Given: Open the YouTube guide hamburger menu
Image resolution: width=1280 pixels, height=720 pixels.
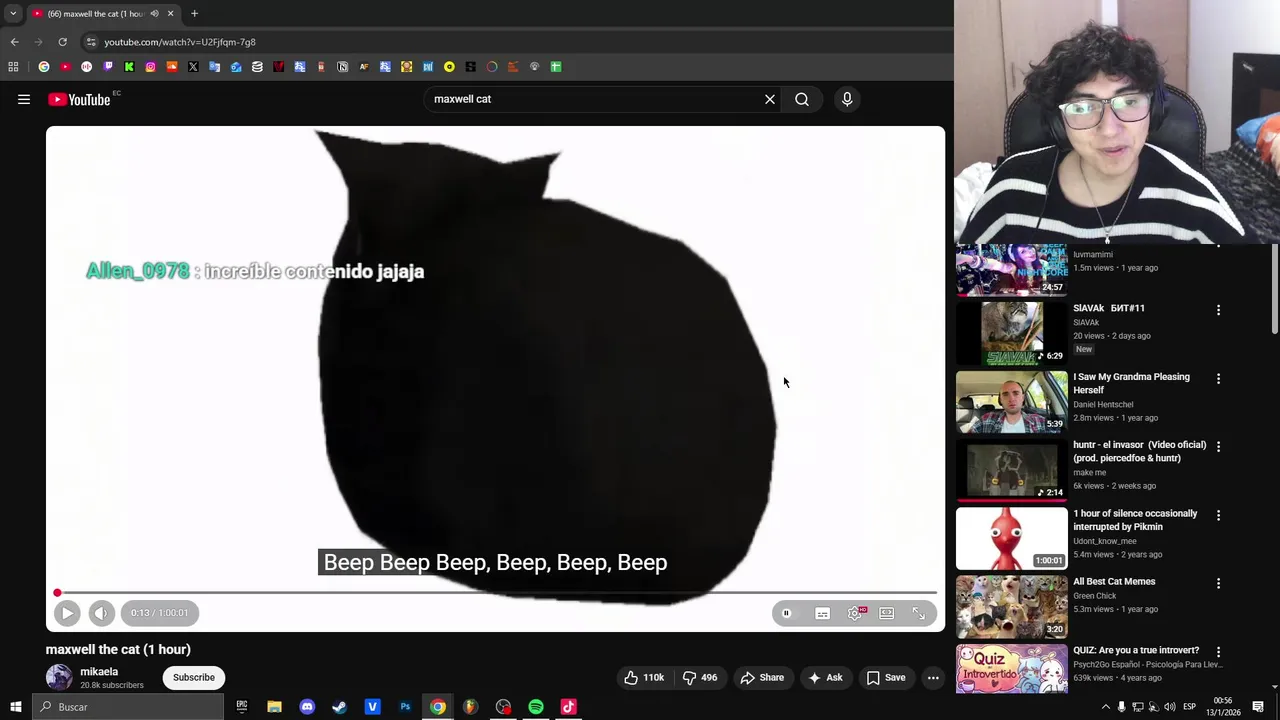Looking at the screenshot, I should click(24, 99).
